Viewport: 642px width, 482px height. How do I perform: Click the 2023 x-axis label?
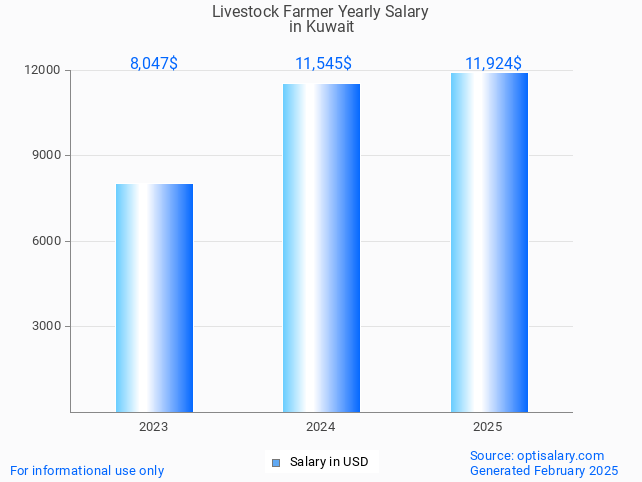pyautogui.click(x=154, y=426)
